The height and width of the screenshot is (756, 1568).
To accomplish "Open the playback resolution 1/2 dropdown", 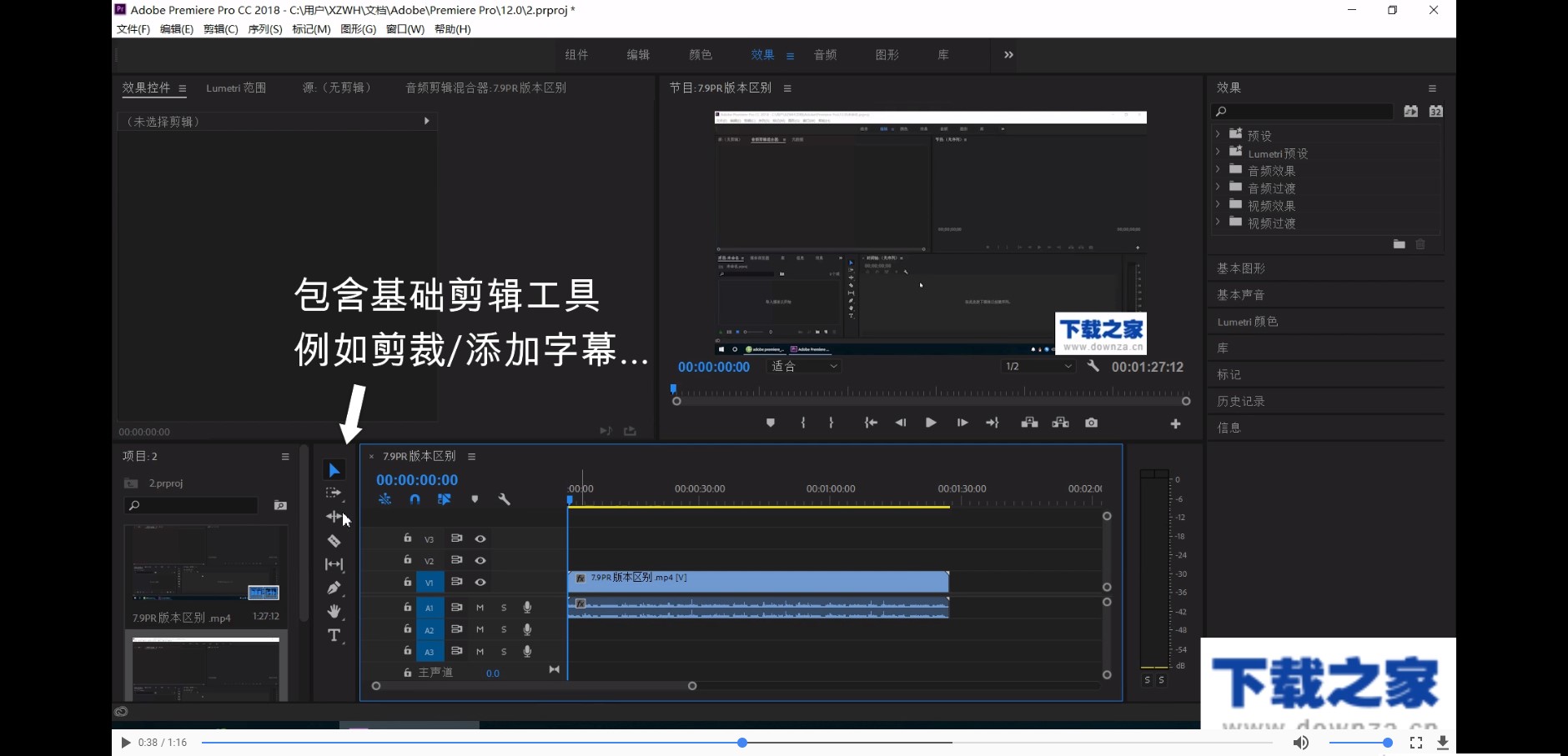I will (x=1035, y=366).
